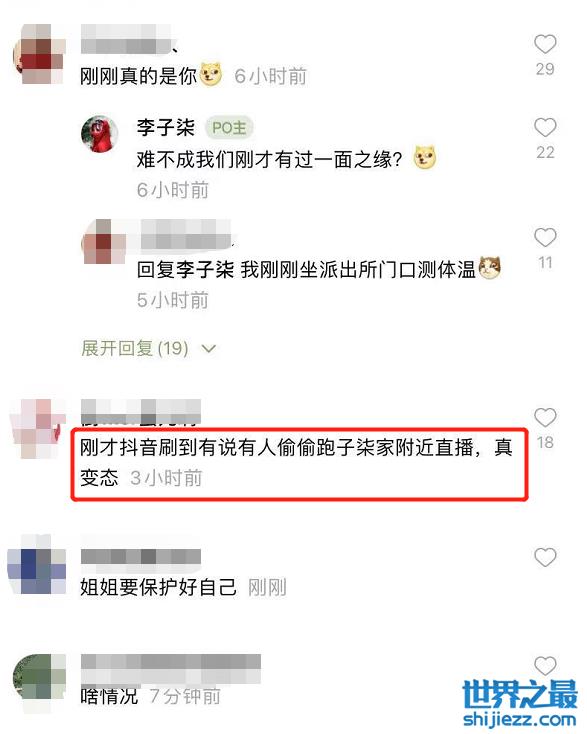Open the 李子柒 username link
The width and height of the screenshot is (587, 734).
[x=166, y=127]
